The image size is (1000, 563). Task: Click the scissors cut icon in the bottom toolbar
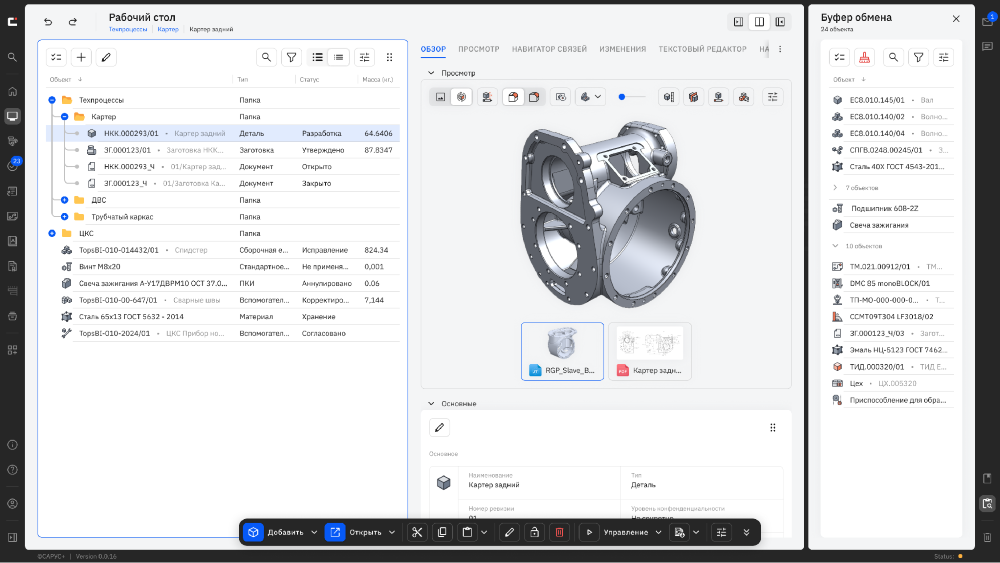[417, 532]
